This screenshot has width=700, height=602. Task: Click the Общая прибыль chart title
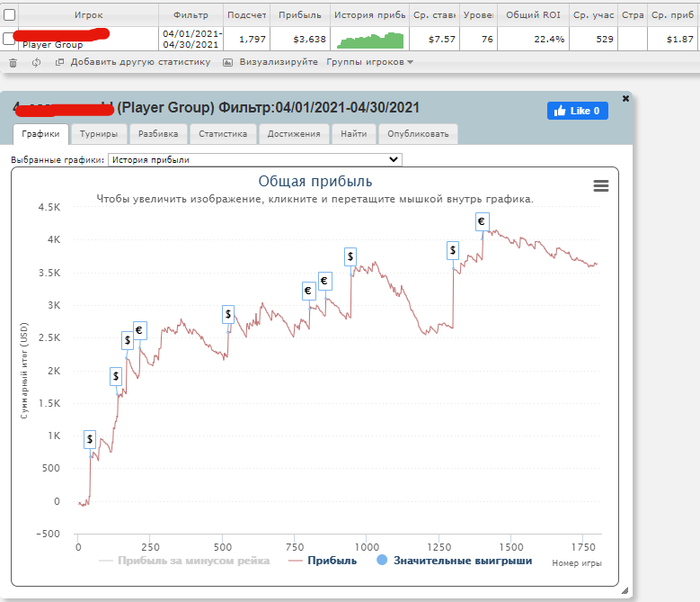tap(315, 181)
